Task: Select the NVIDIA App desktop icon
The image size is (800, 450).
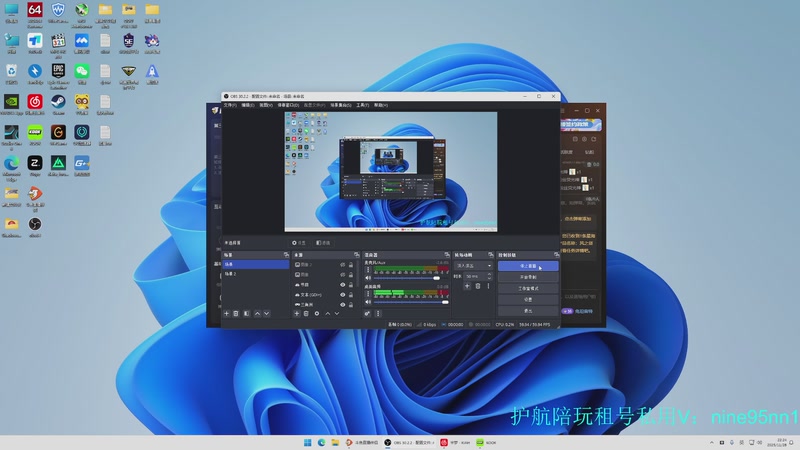Action: 11,105
